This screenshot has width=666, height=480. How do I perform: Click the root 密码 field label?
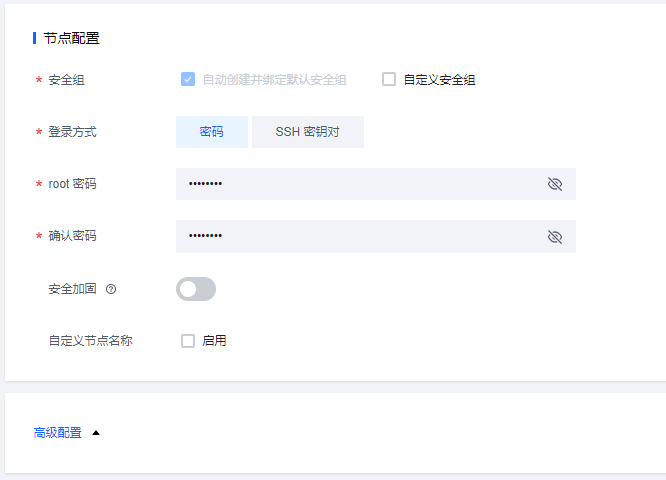(72, 184)
